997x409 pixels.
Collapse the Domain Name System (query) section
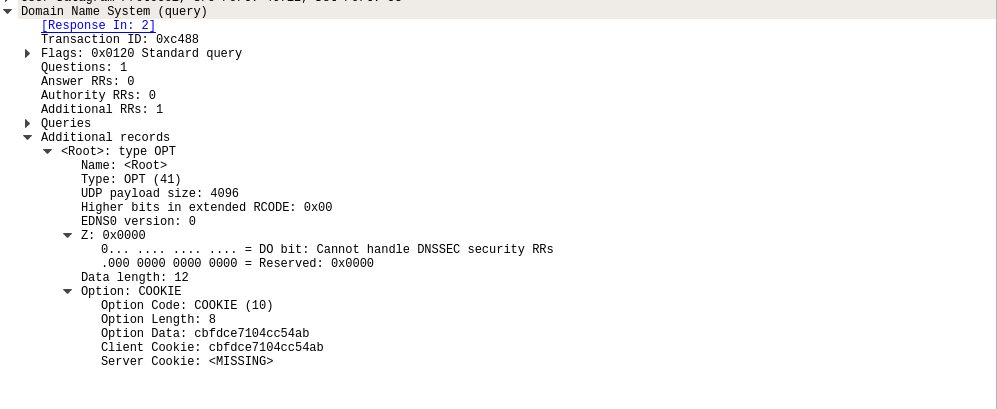pos(8,11)
